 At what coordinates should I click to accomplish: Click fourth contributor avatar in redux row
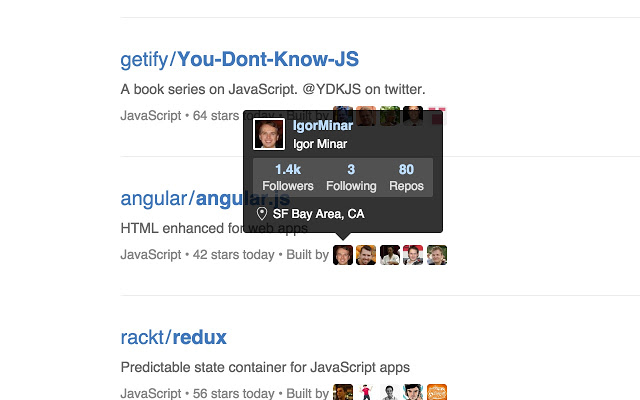413,392
